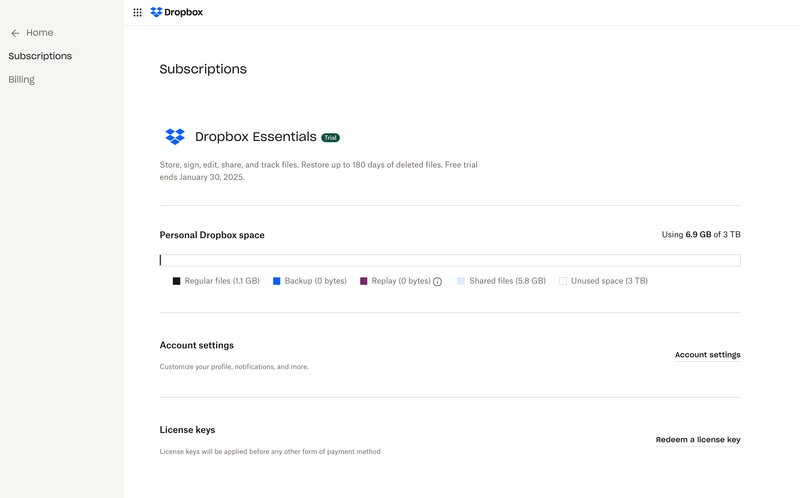The width and height of the screenshot is (800, 498).
Task: Click the Dropbox logo in header
Action: click(176, 13)
